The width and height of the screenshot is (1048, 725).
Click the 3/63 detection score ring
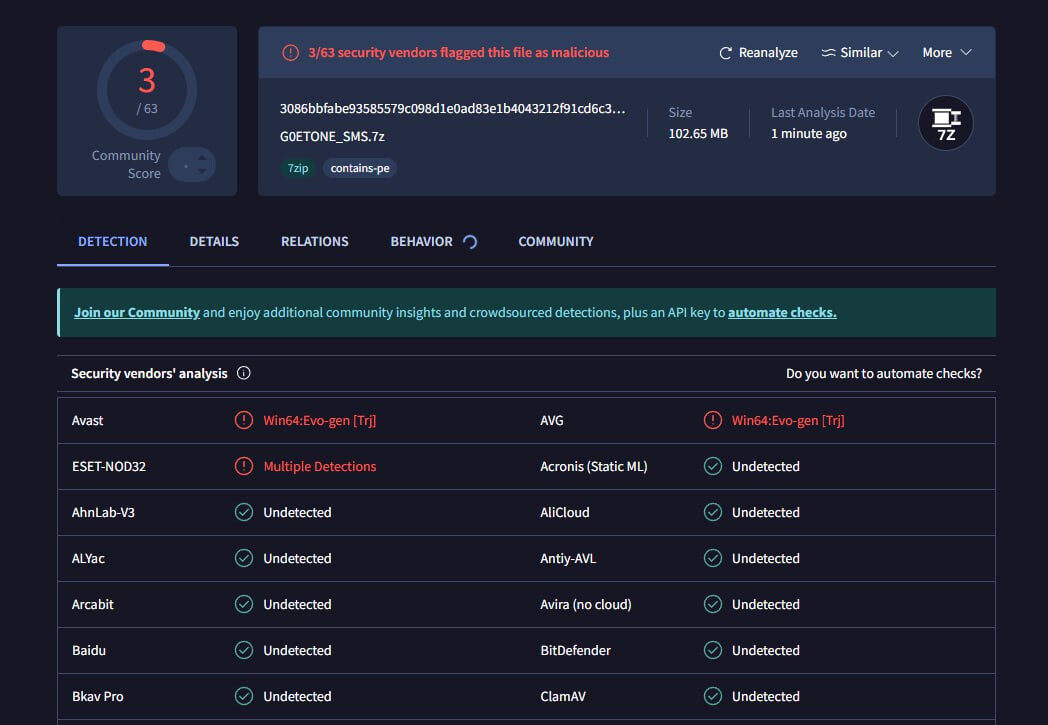coord(147,90)
